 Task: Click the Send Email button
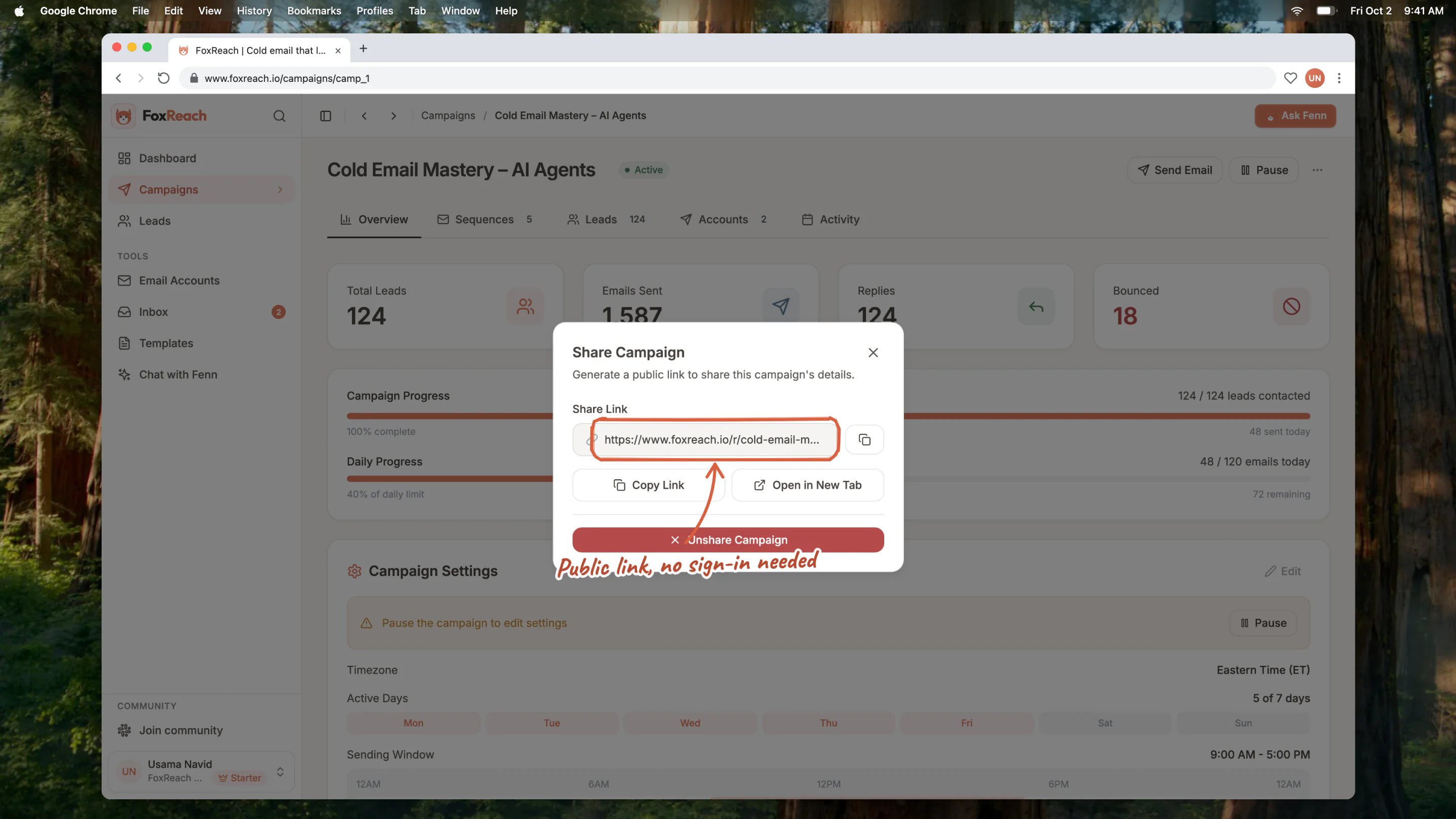[x=1174, y=170]
